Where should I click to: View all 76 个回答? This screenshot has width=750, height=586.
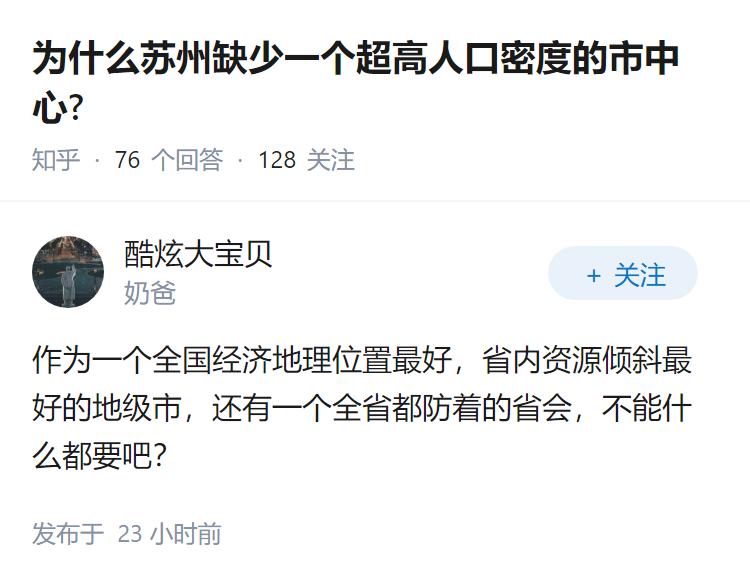[x=168, y=160]
